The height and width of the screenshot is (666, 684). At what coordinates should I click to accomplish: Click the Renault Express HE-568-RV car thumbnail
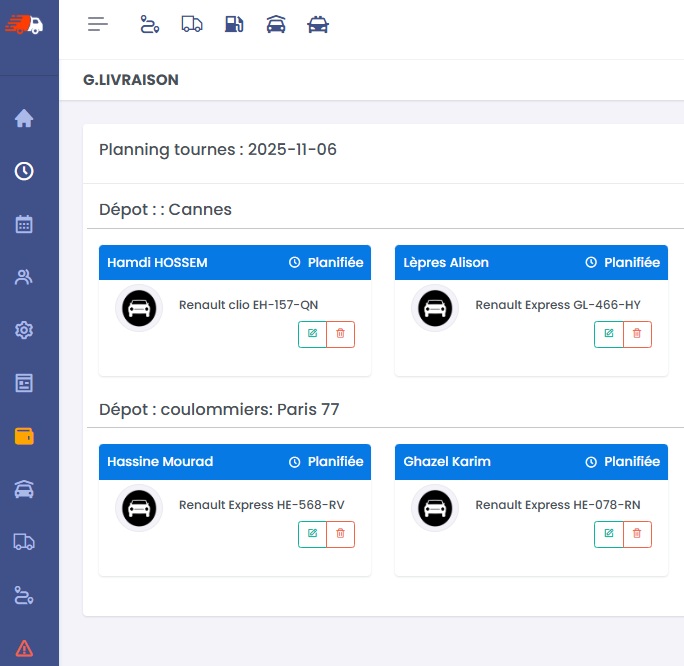(x=139, y=508)
